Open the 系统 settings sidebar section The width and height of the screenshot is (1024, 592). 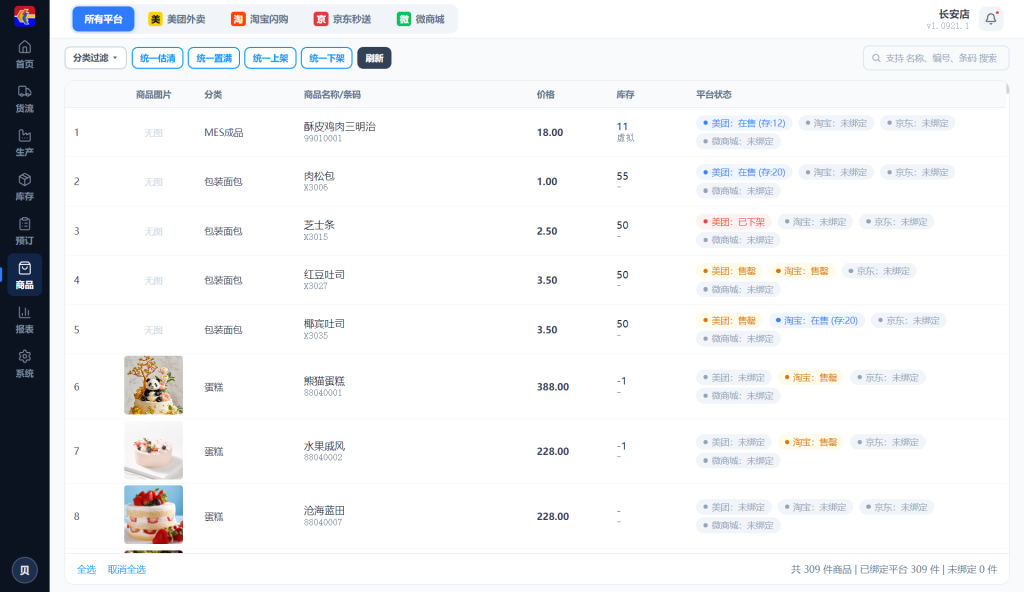[25, 364]
